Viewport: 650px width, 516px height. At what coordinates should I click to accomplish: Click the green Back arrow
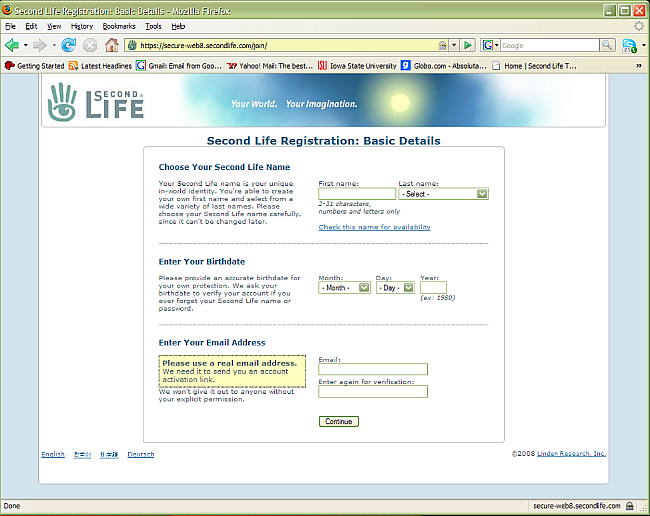[x=12, y=45]
